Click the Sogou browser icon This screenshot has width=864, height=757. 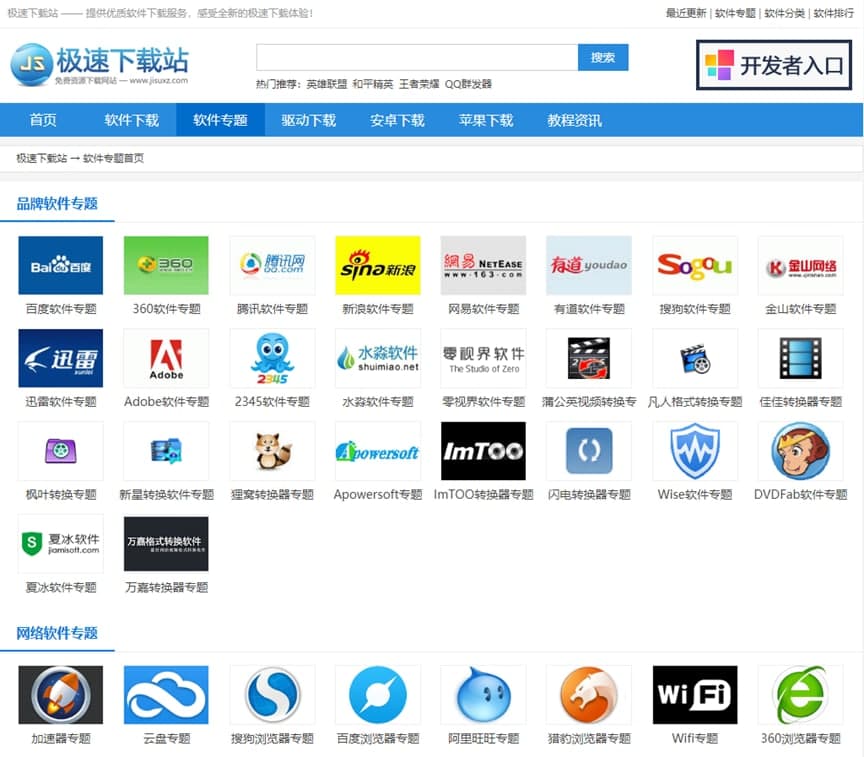(x=272, y=695)
